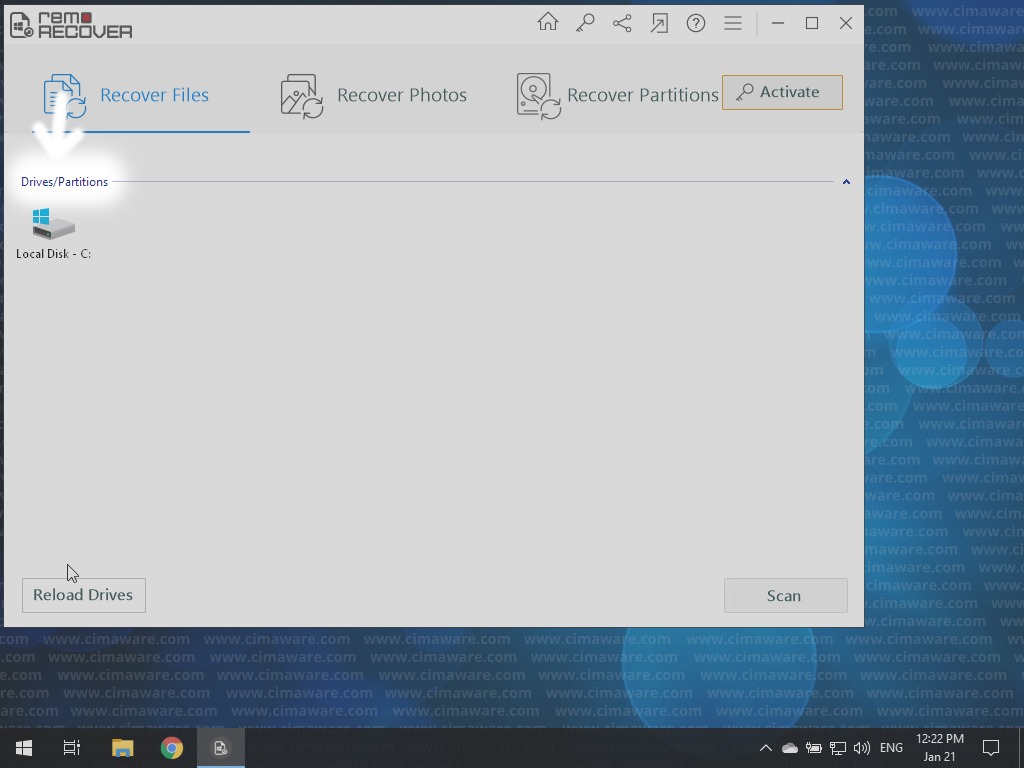Open Help question mark icon
The image size is (1024, 768).
[x=696, y=23]
